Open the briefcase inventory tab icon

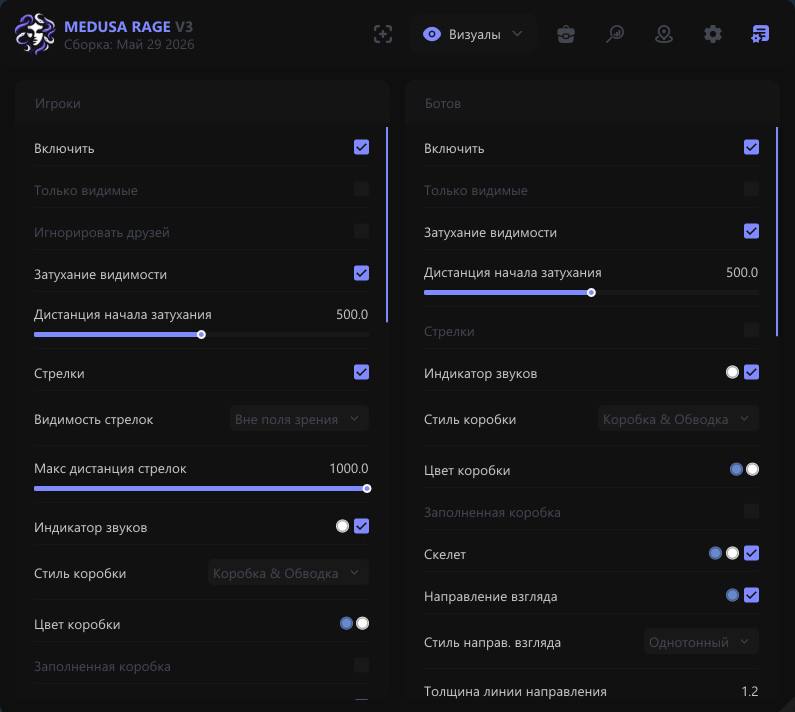click(566, 34)
